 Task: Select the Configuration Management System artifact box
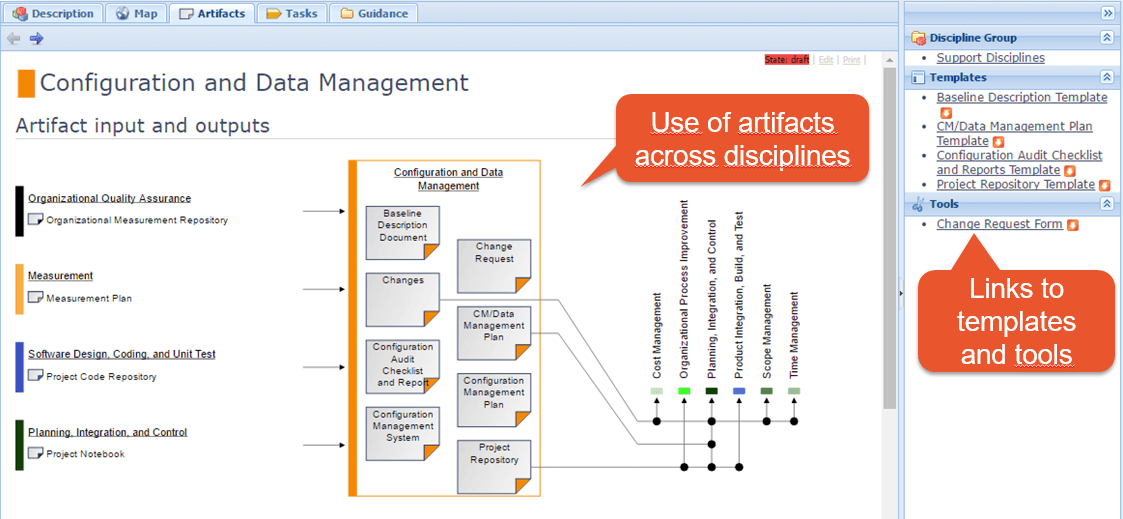click(x=403, y=434)
